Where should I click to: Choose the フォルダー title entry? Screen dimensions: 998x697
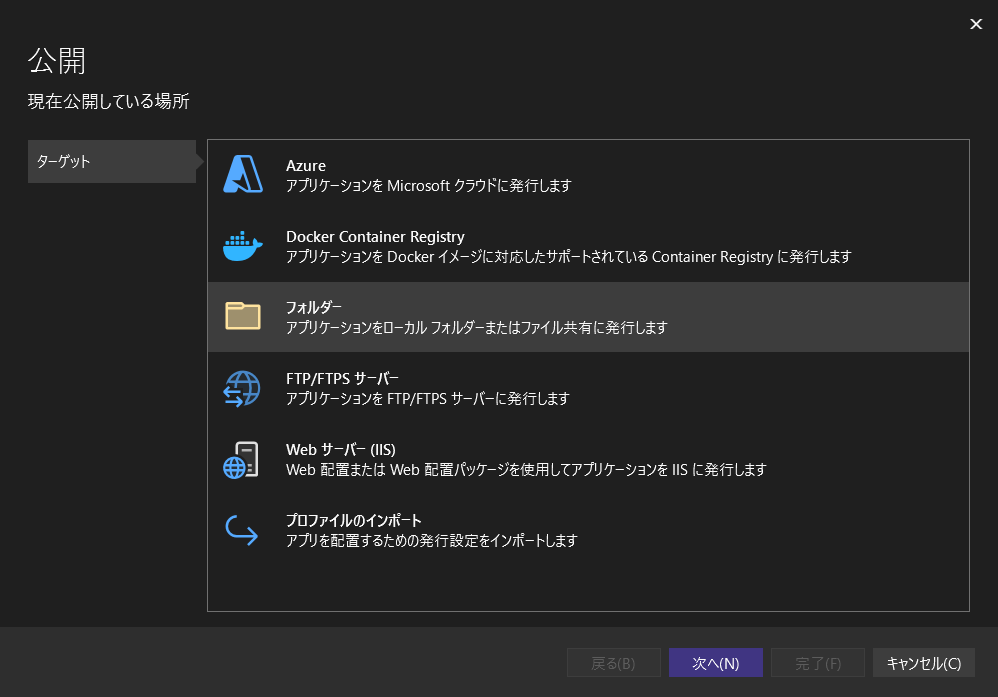tap(314, 307)
